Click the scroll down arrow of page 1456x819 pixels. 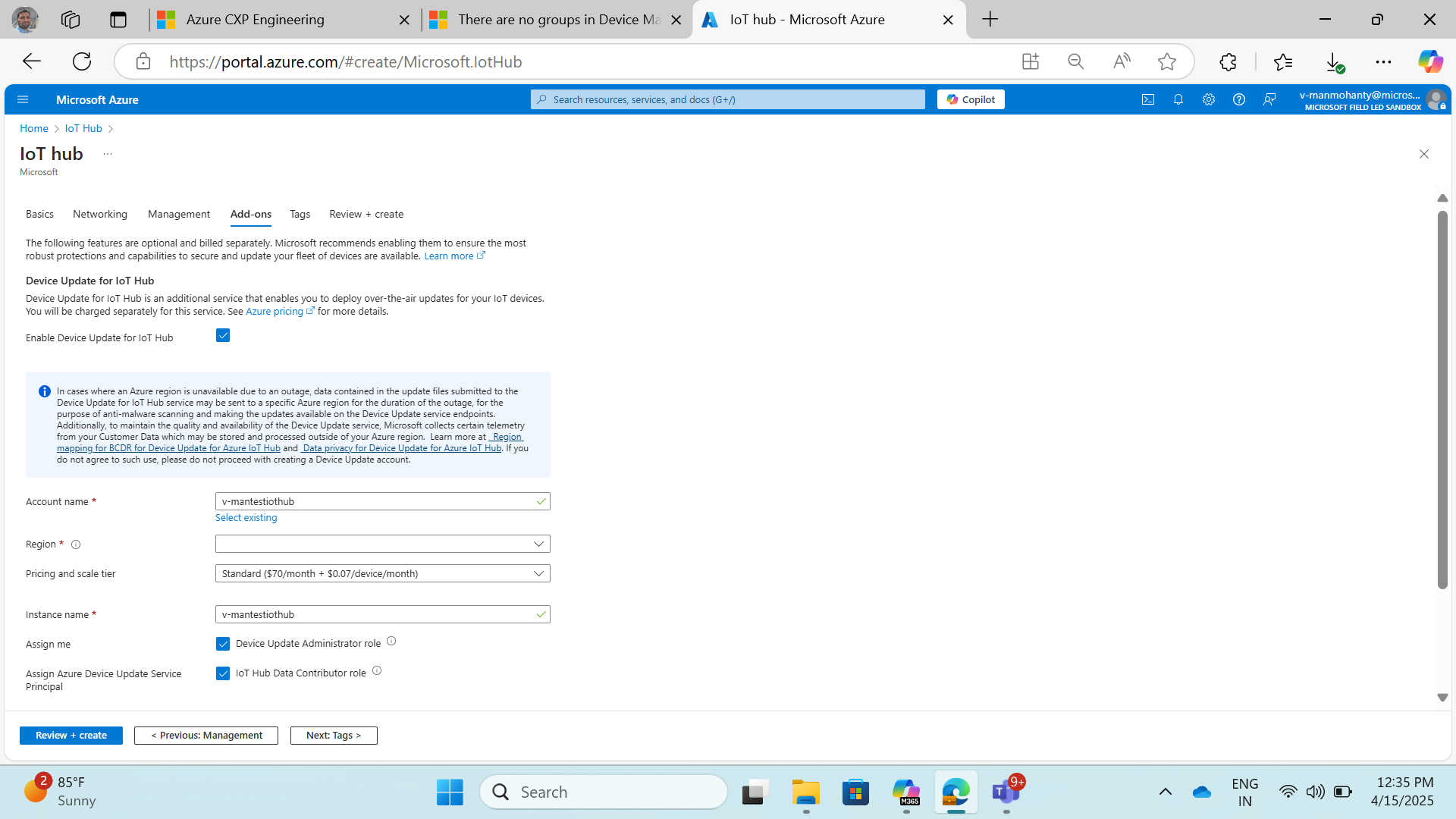tap(1442, 698)
